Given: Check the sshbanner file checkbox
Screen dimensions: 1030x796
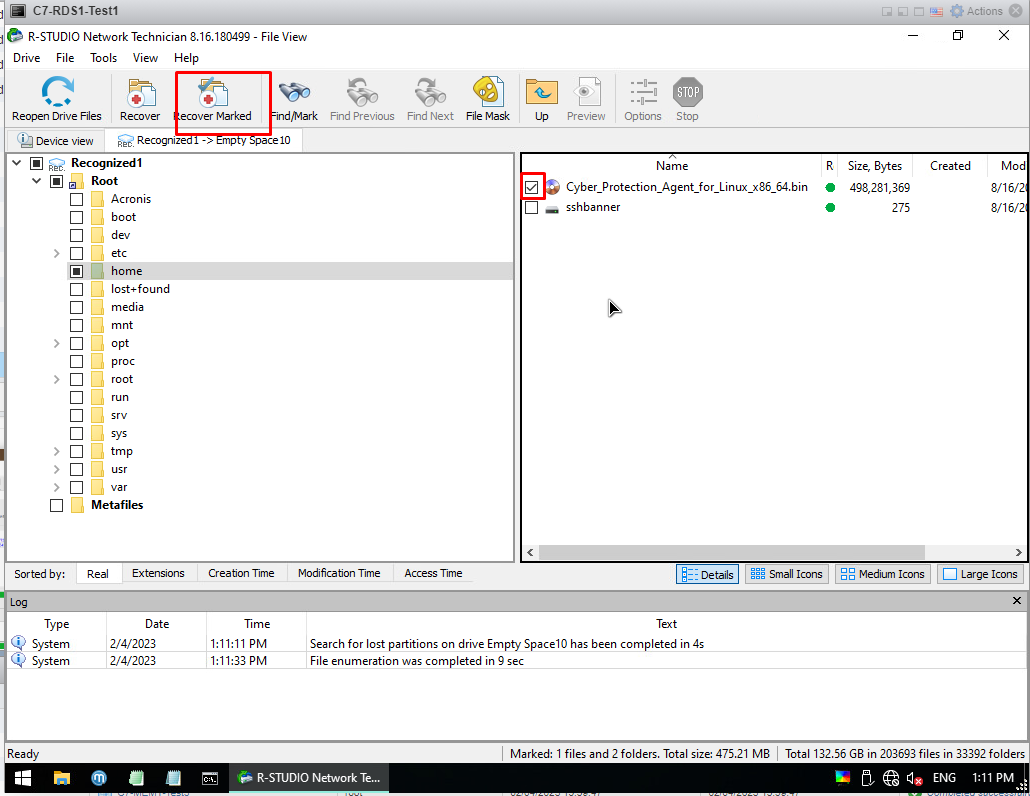Looking at the screenshot, I should pyautogui.click(x=531, y=208).
